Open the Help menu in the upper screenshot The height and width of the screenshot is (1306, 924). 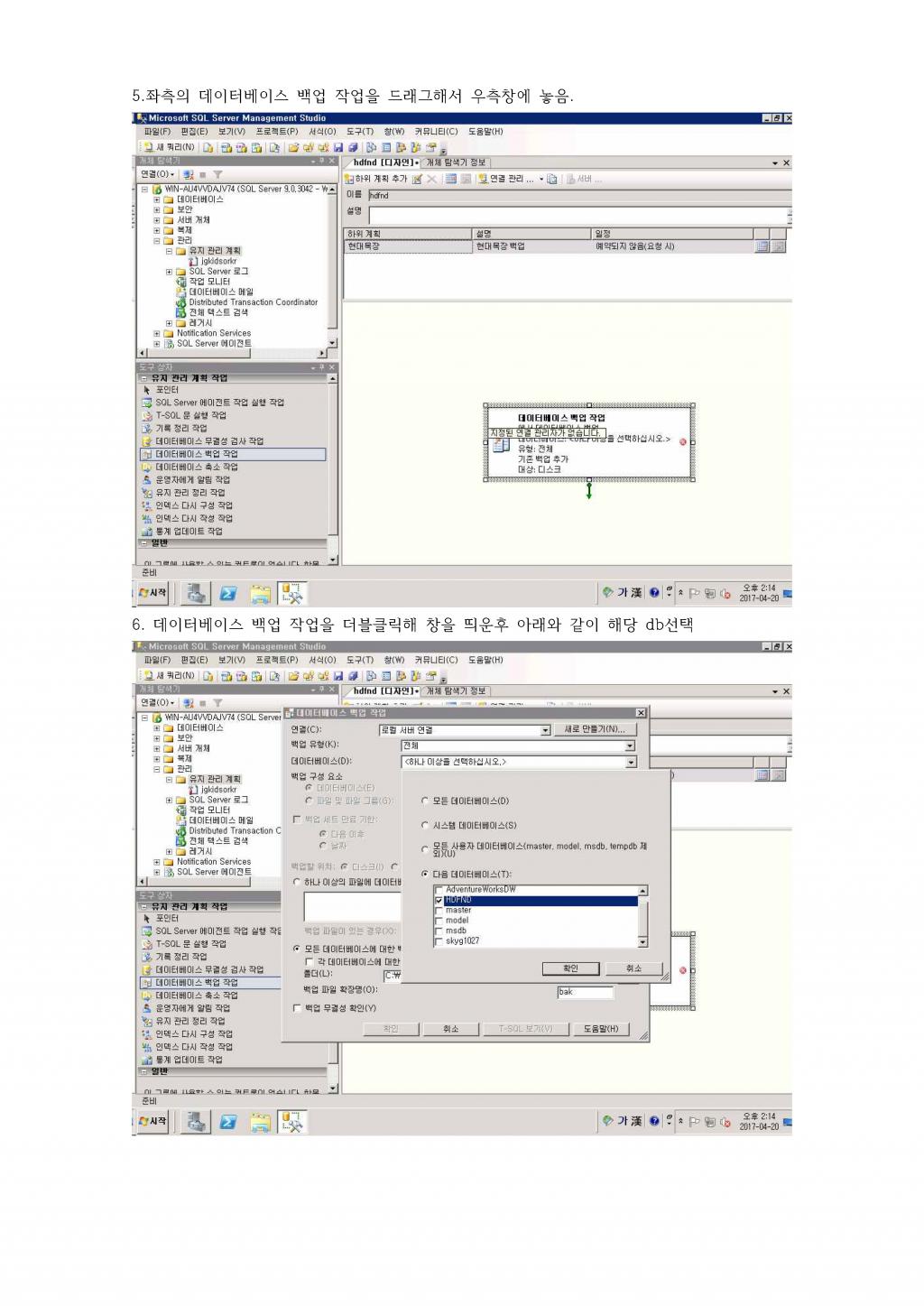485,132
